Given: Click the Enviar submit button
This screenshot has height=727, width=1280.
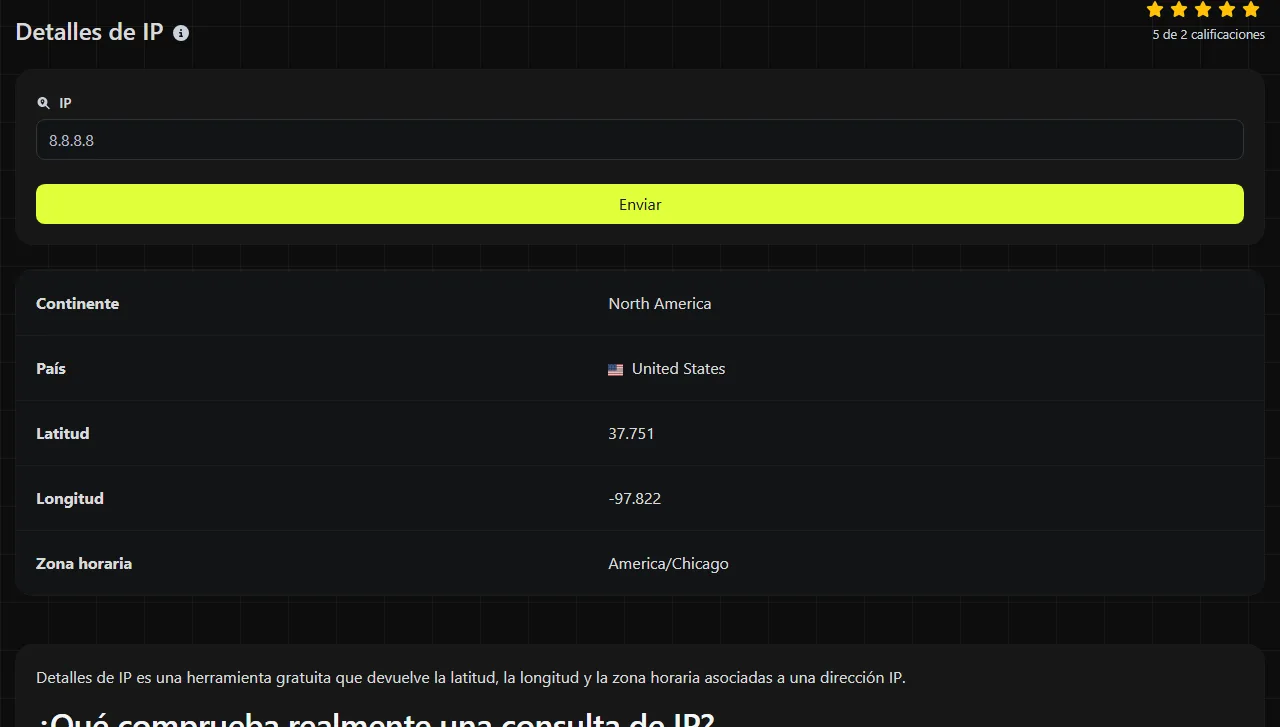Looking at the screenshot, I should tap(640, 204).
